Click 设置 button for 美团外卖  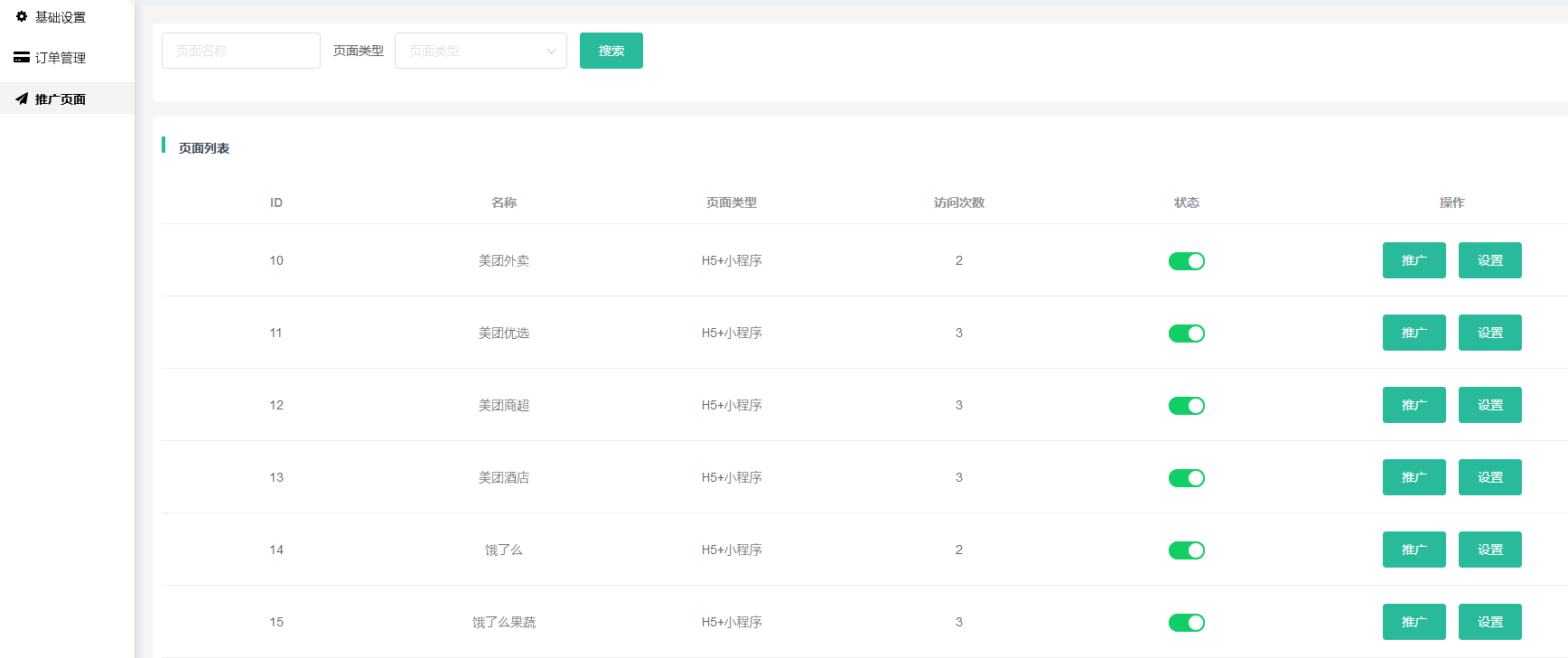pos(1490,260)
